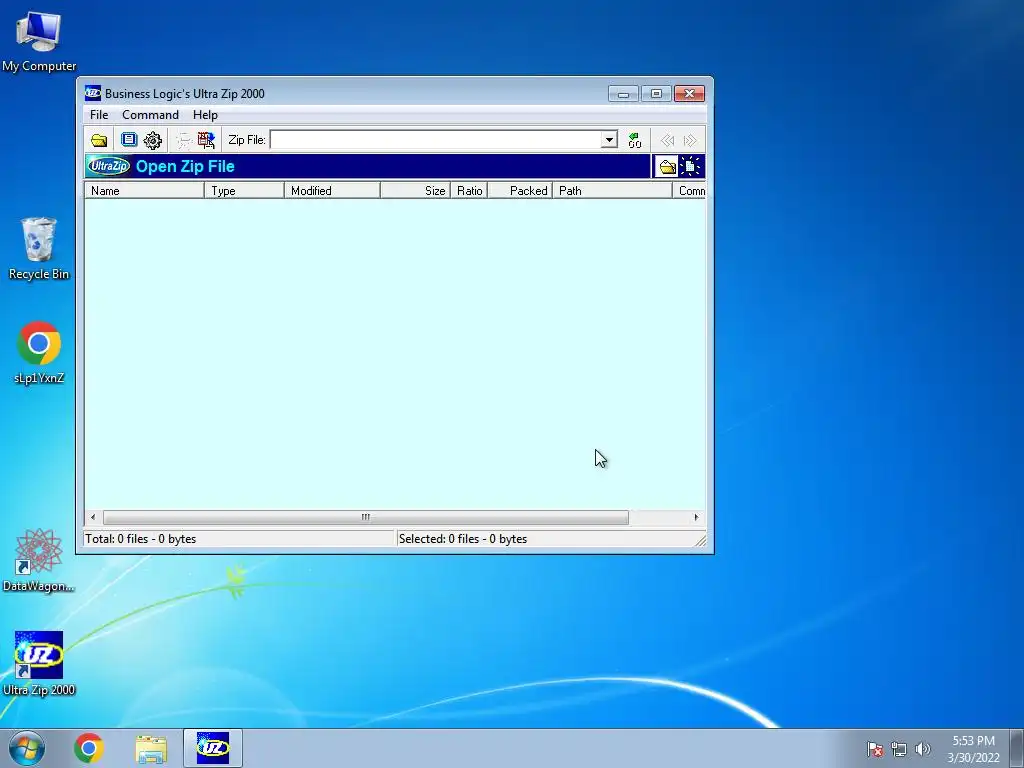
Task: Click the Chrome taskbar icon
Action: point(89,748)
